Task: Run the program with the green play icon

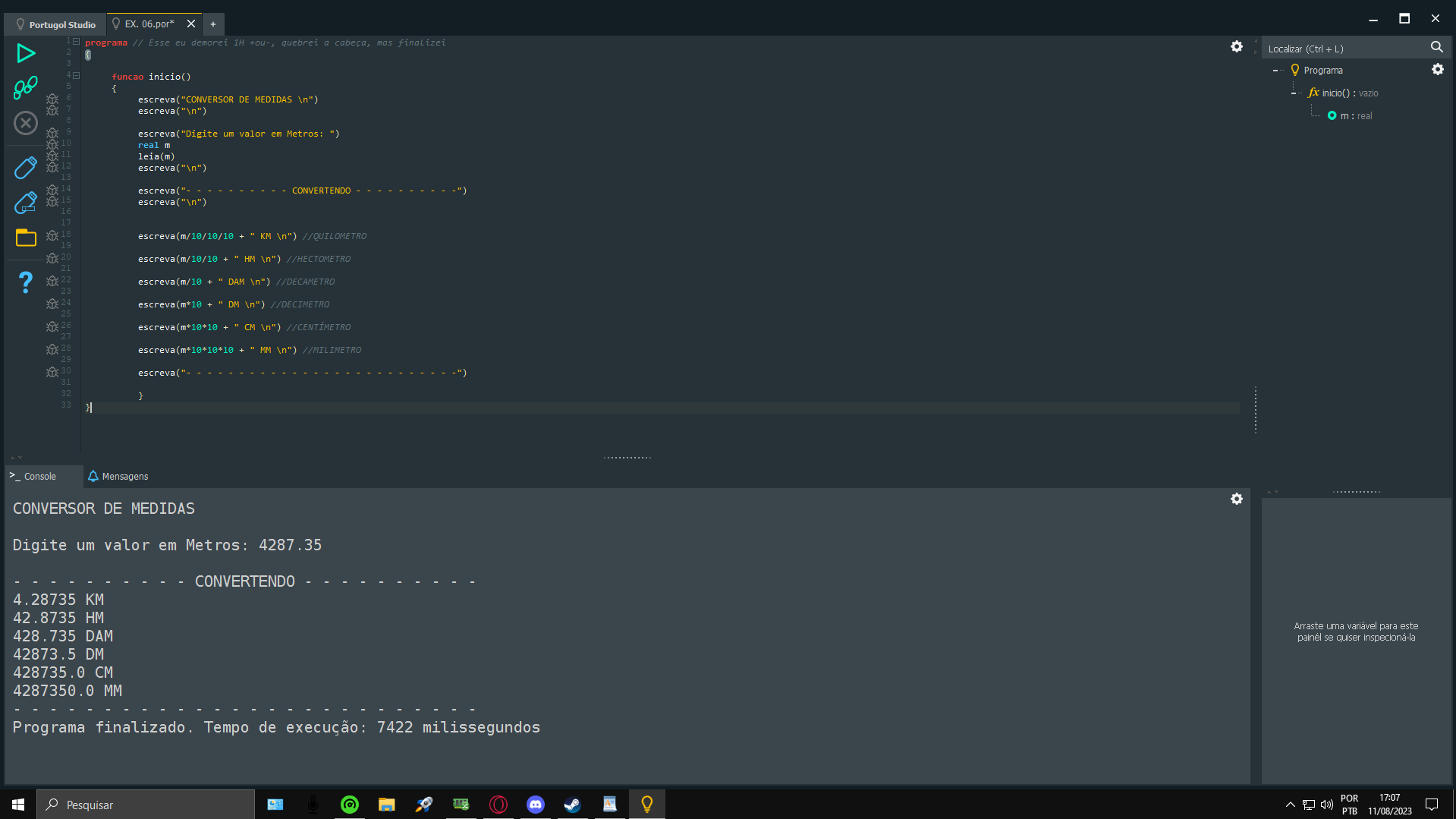Action: click(x=26, y=53)
